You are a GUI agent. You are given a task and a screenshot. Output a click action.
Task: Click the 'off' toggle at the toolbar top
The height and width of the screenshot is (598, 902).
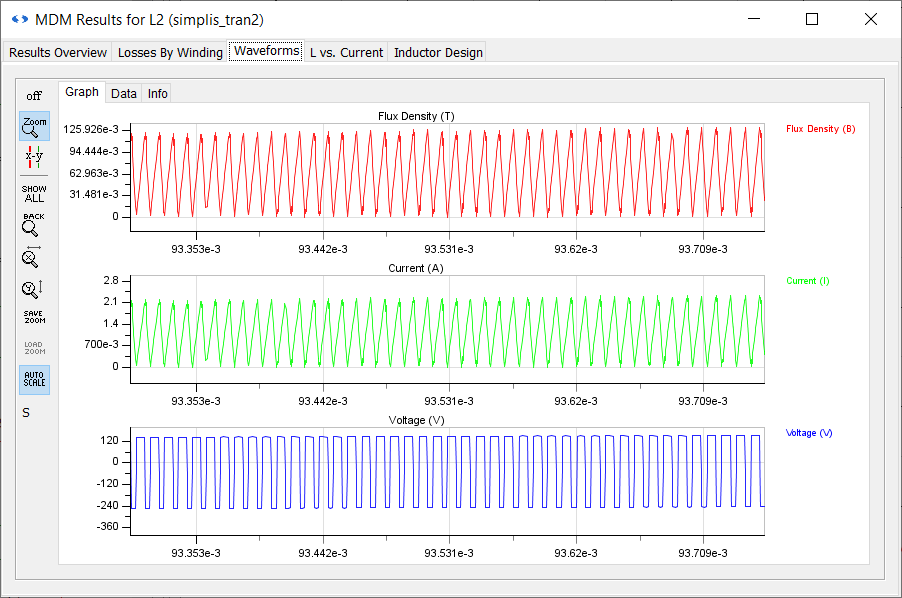coord(34,96)
